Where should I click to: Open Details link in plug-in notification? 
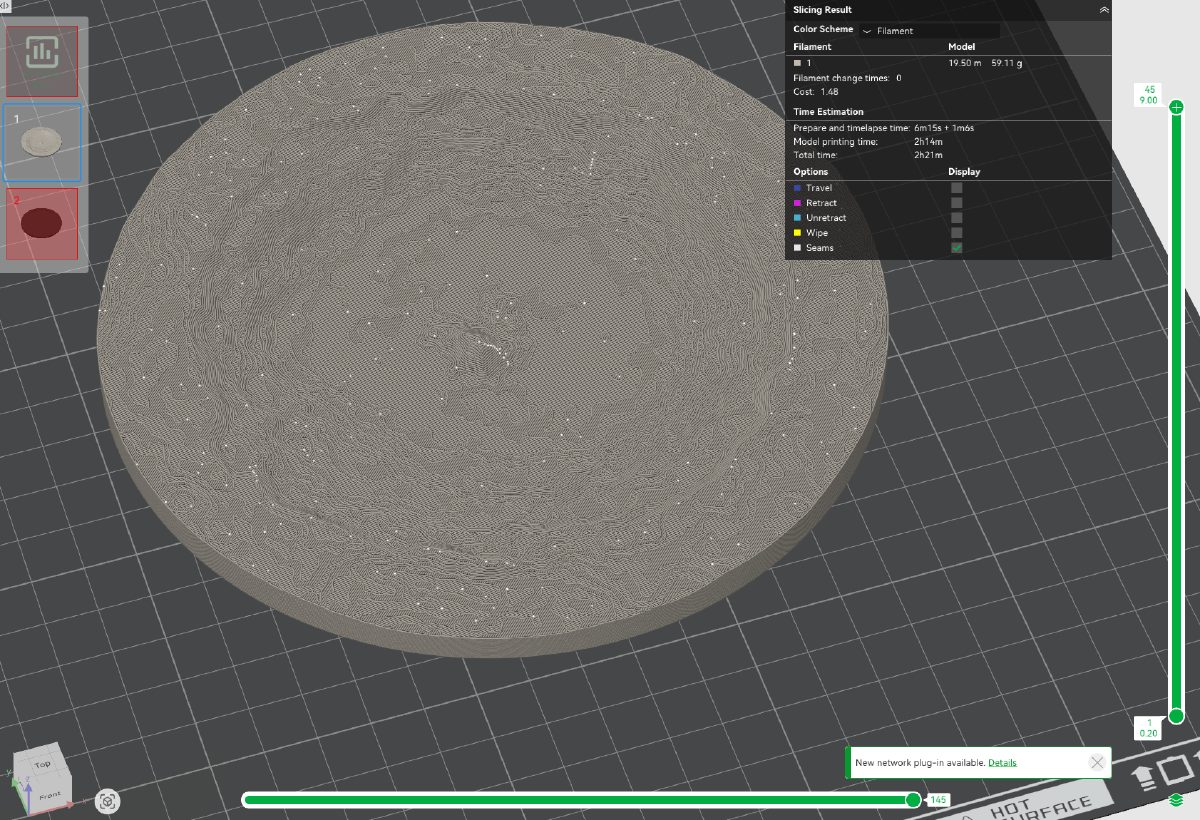[1002, 762]
